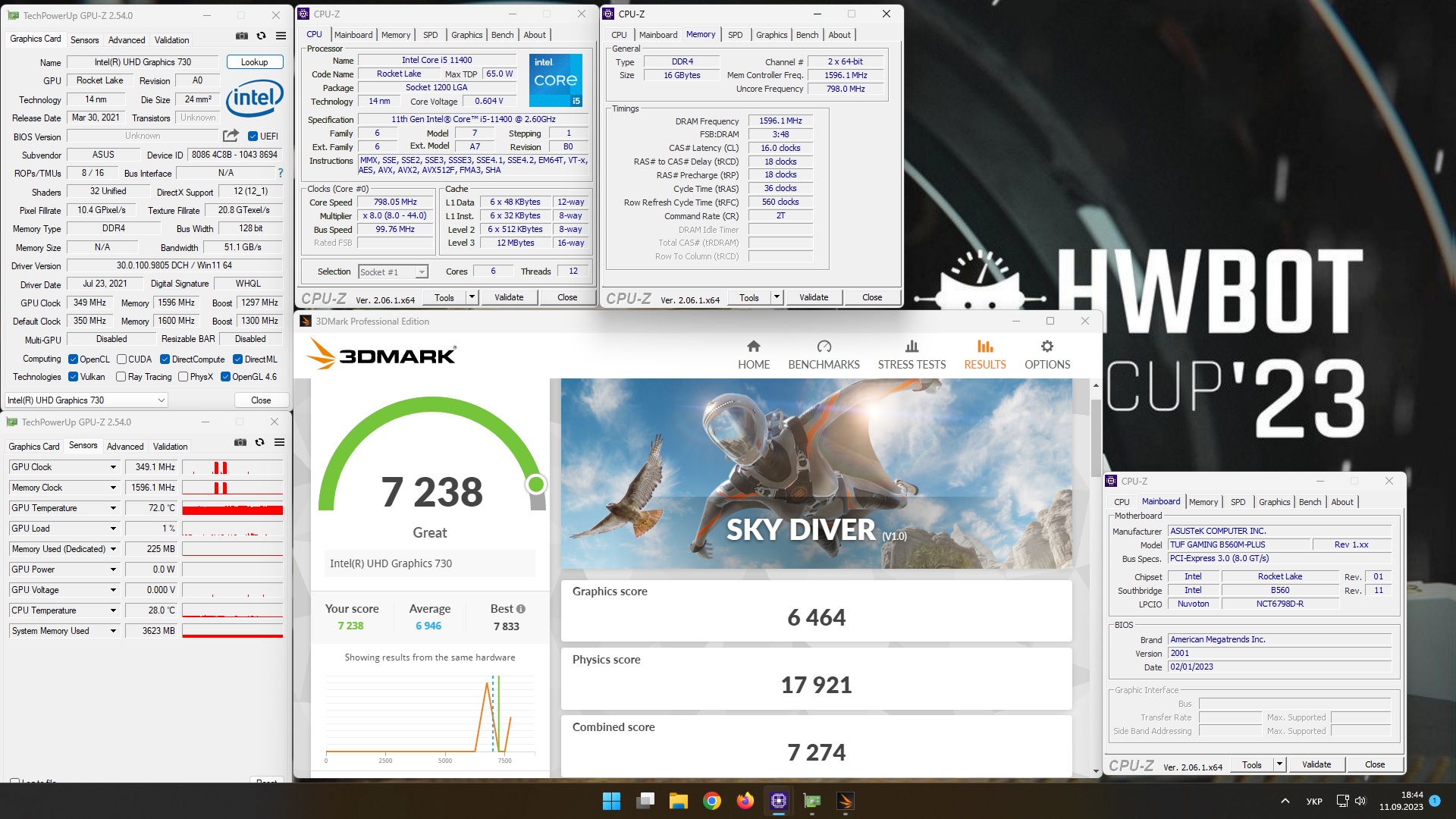Viewport: 1456px width, 819px height.
Task: Open the hamburger menu in GPU-Z Sensors window
Action: (279, 442)
